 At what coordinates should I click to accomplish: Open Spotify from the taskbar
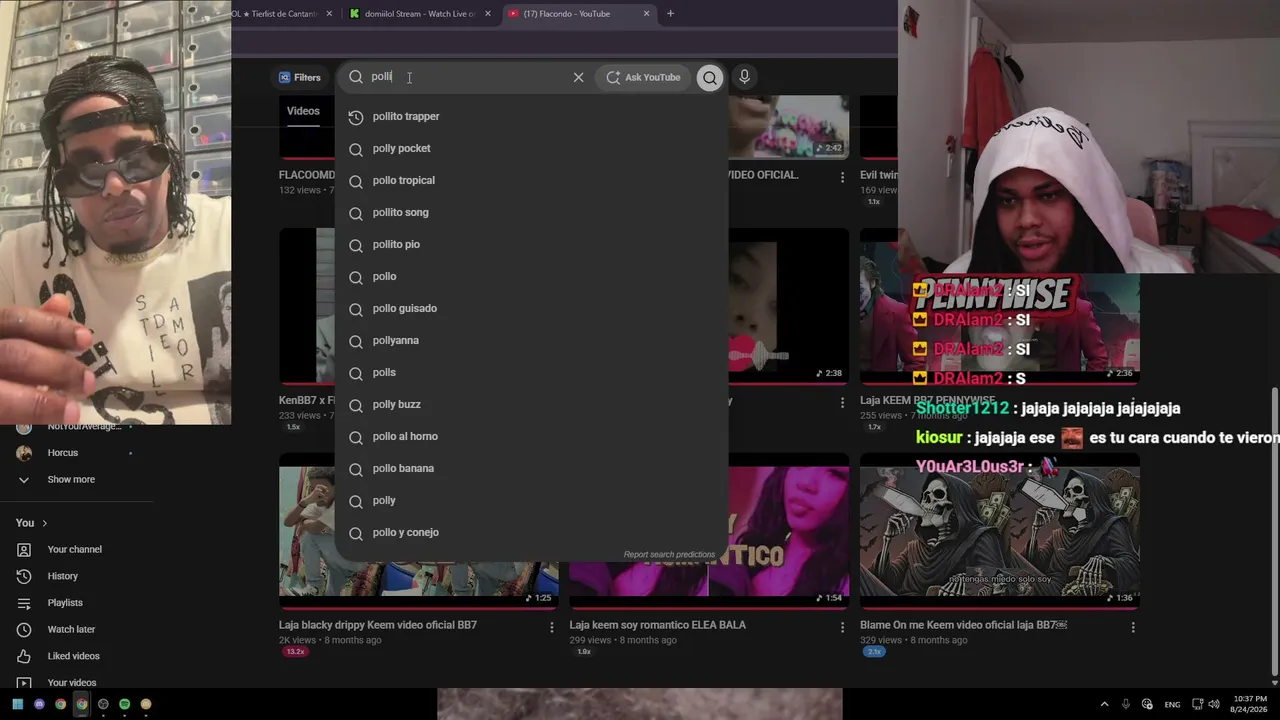point(124,704)
